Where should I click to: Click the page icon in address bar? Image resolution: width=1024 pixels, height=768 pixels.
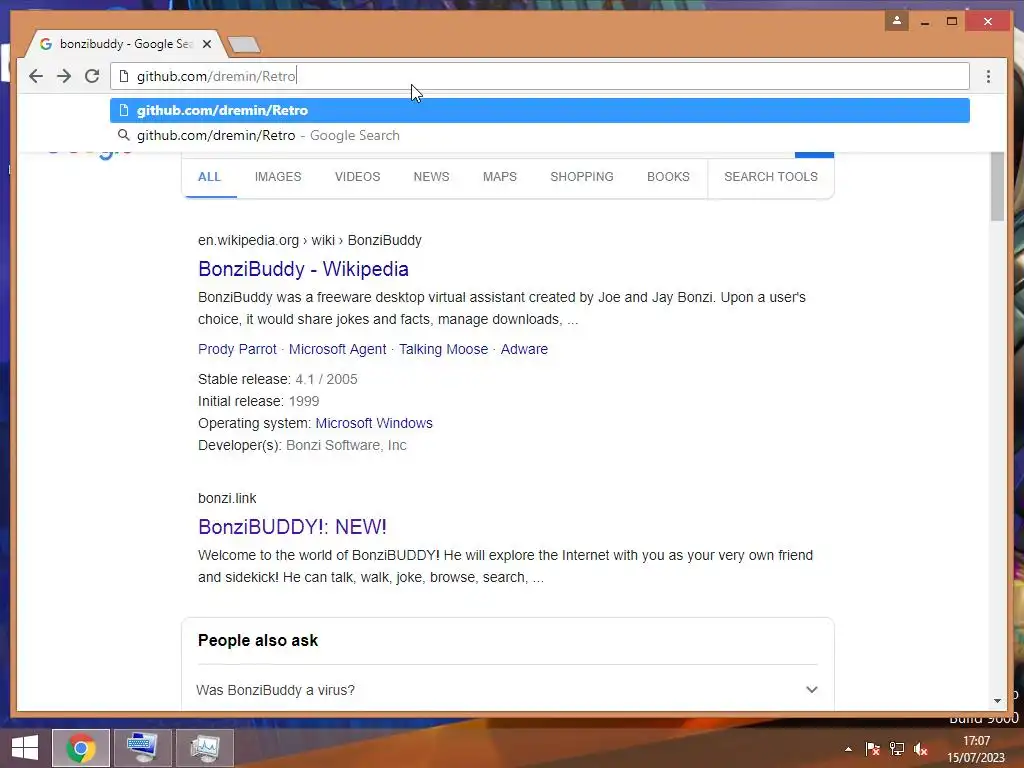[123, 76]
